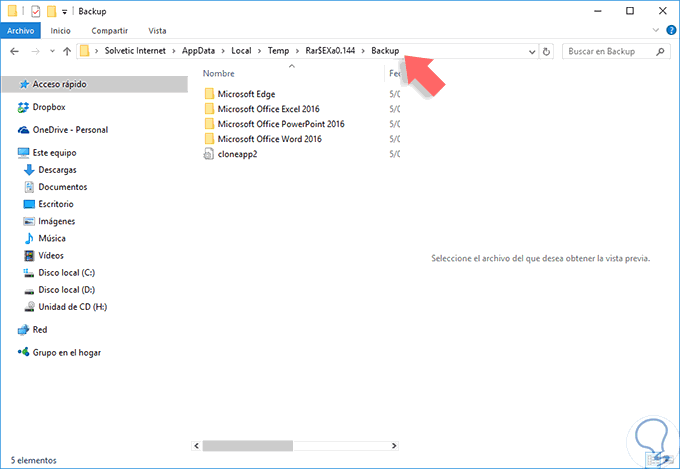Switch to the Compartir ribbon tab
680x469 pixels.
click(x=109, y=30)
